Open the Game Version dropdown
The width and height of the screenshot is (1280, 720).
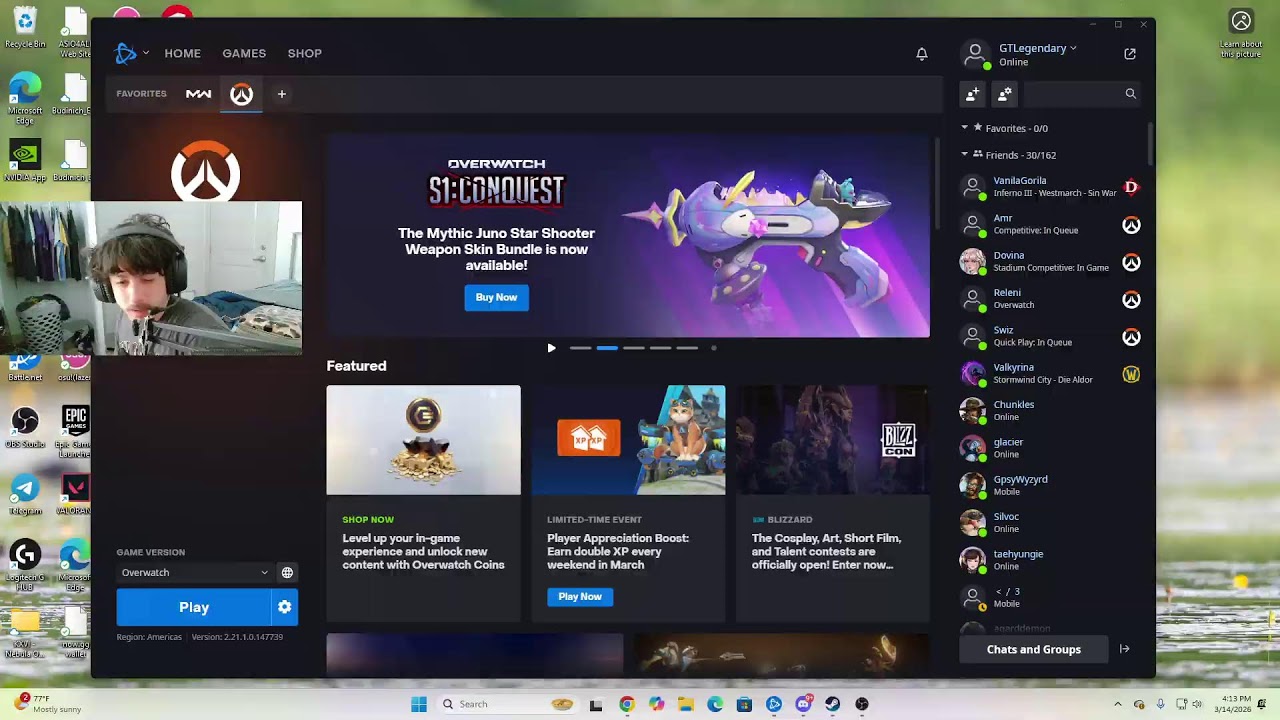pos(195,573)
